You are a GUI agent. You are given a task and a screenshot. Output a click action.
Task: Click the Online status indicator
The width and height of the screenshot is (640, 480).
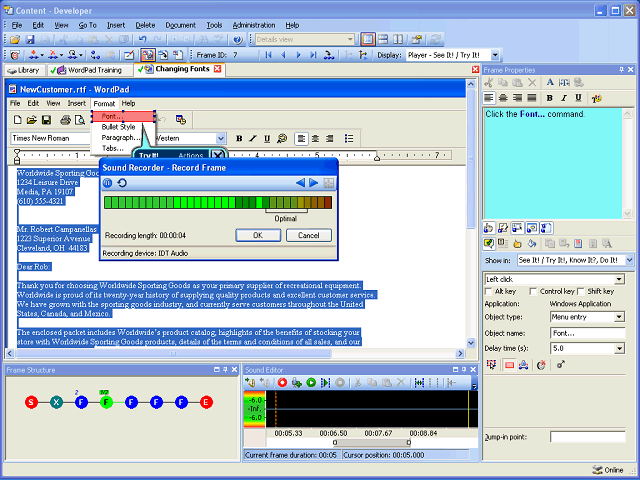608,470
